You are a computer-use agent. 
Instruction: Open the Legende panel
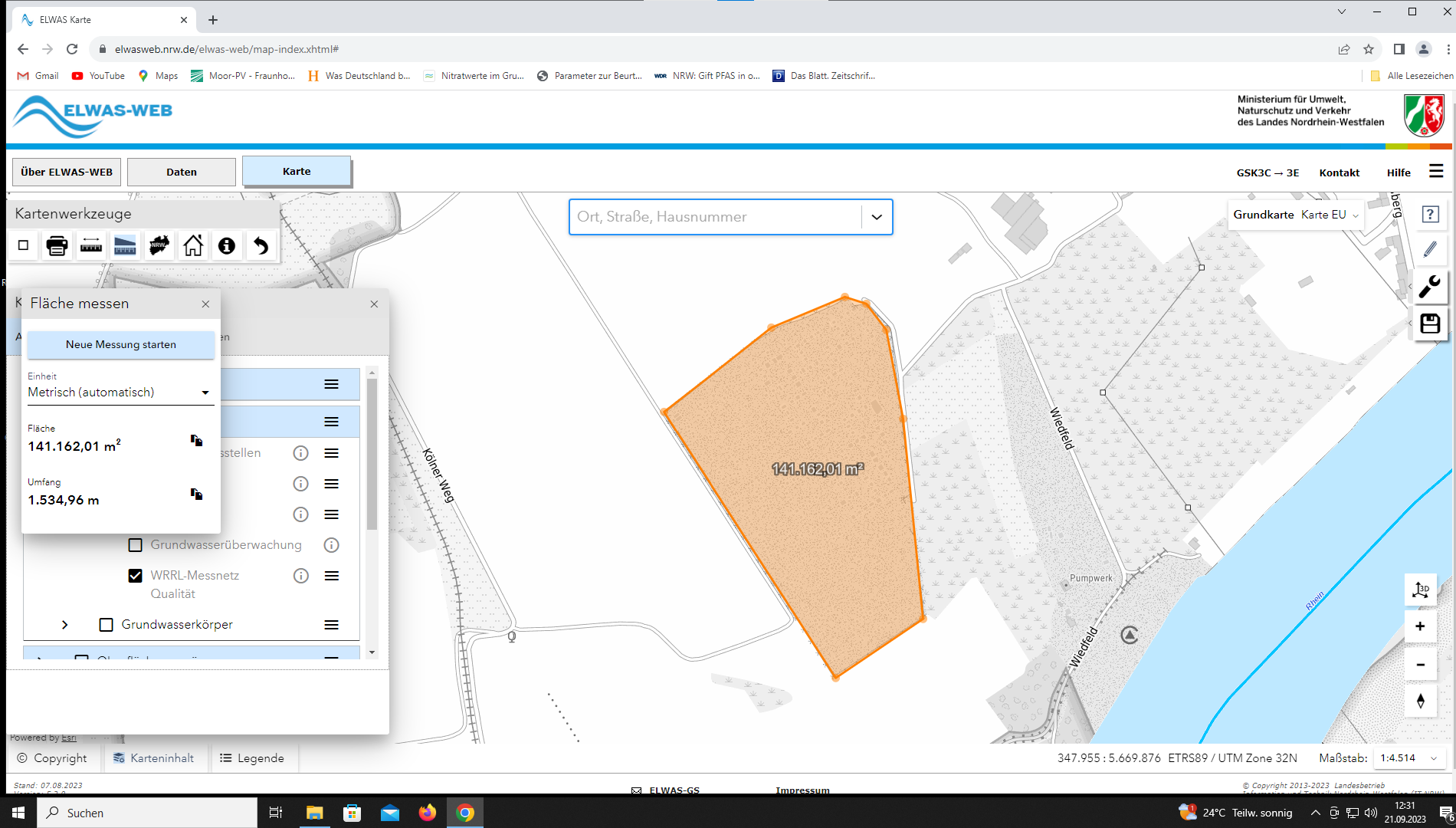(x=252, y=758)
